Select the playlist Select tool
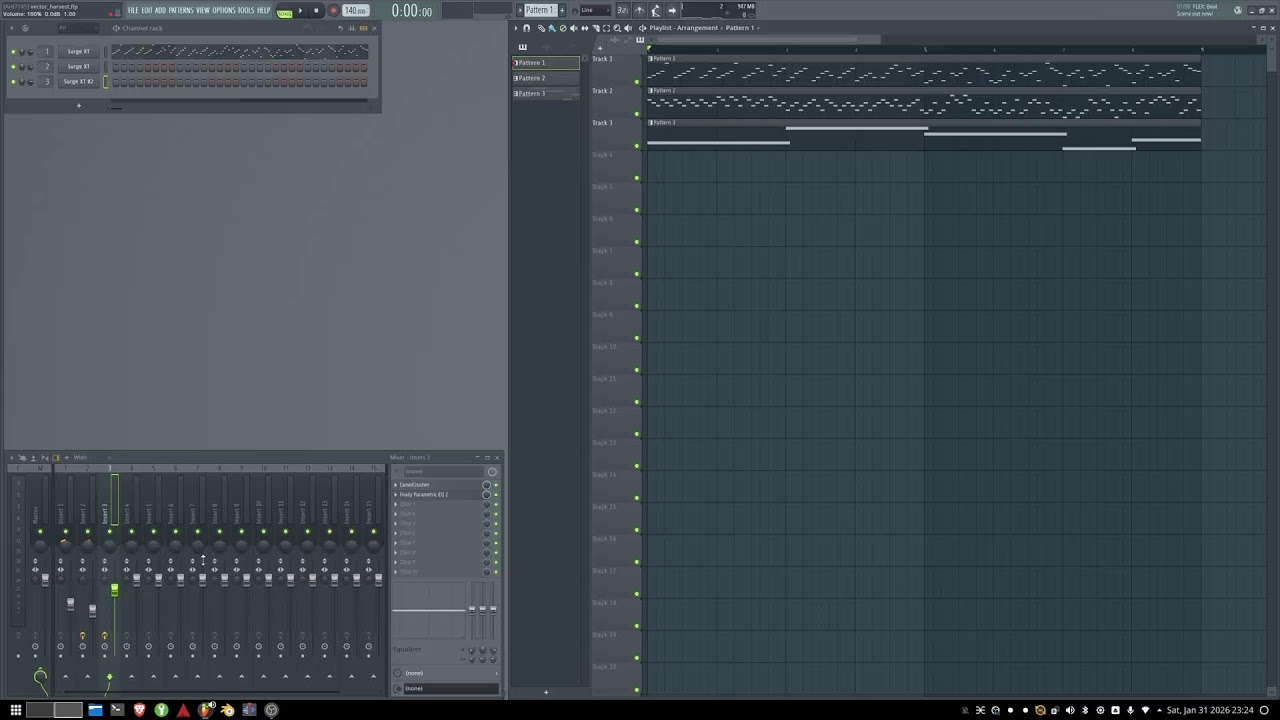This screenshot has height=720, width=1280. point(606,28)
